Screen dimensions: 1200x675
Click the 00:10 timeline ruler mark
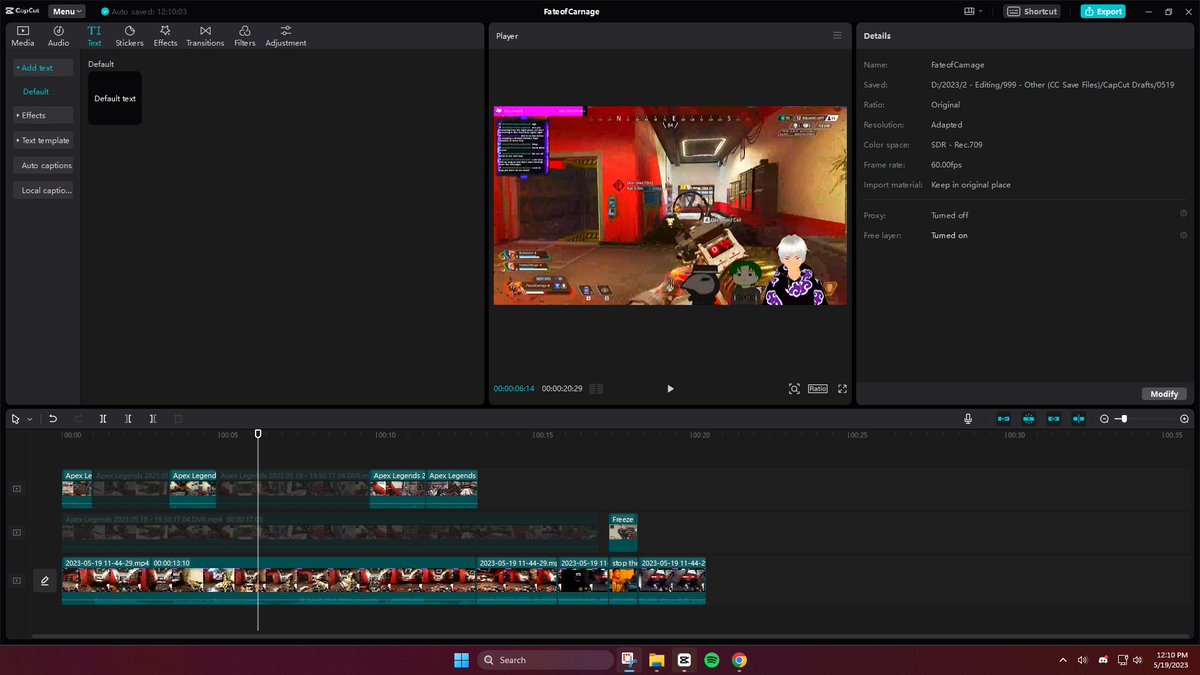click(386, 435)
